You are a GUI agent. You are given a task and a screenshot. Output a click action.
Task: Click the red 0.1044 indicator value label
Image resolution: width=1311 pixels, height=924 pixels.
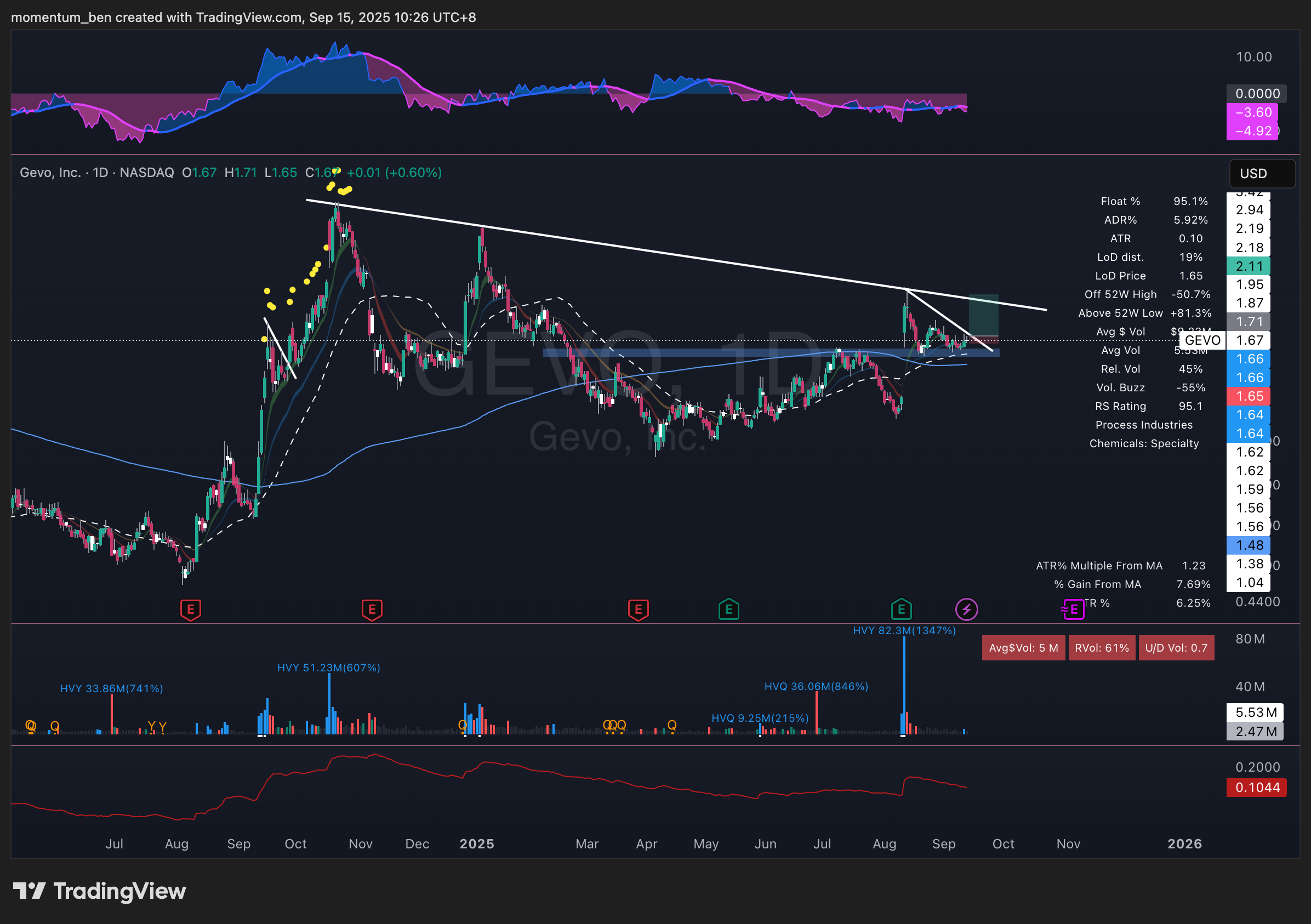click(1256, 788)
